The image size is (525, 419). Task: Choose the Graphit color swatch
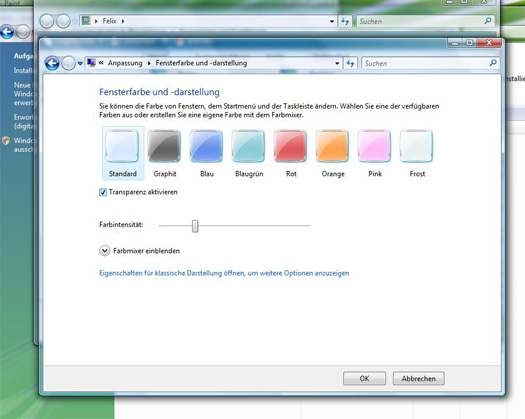[164, 153]
